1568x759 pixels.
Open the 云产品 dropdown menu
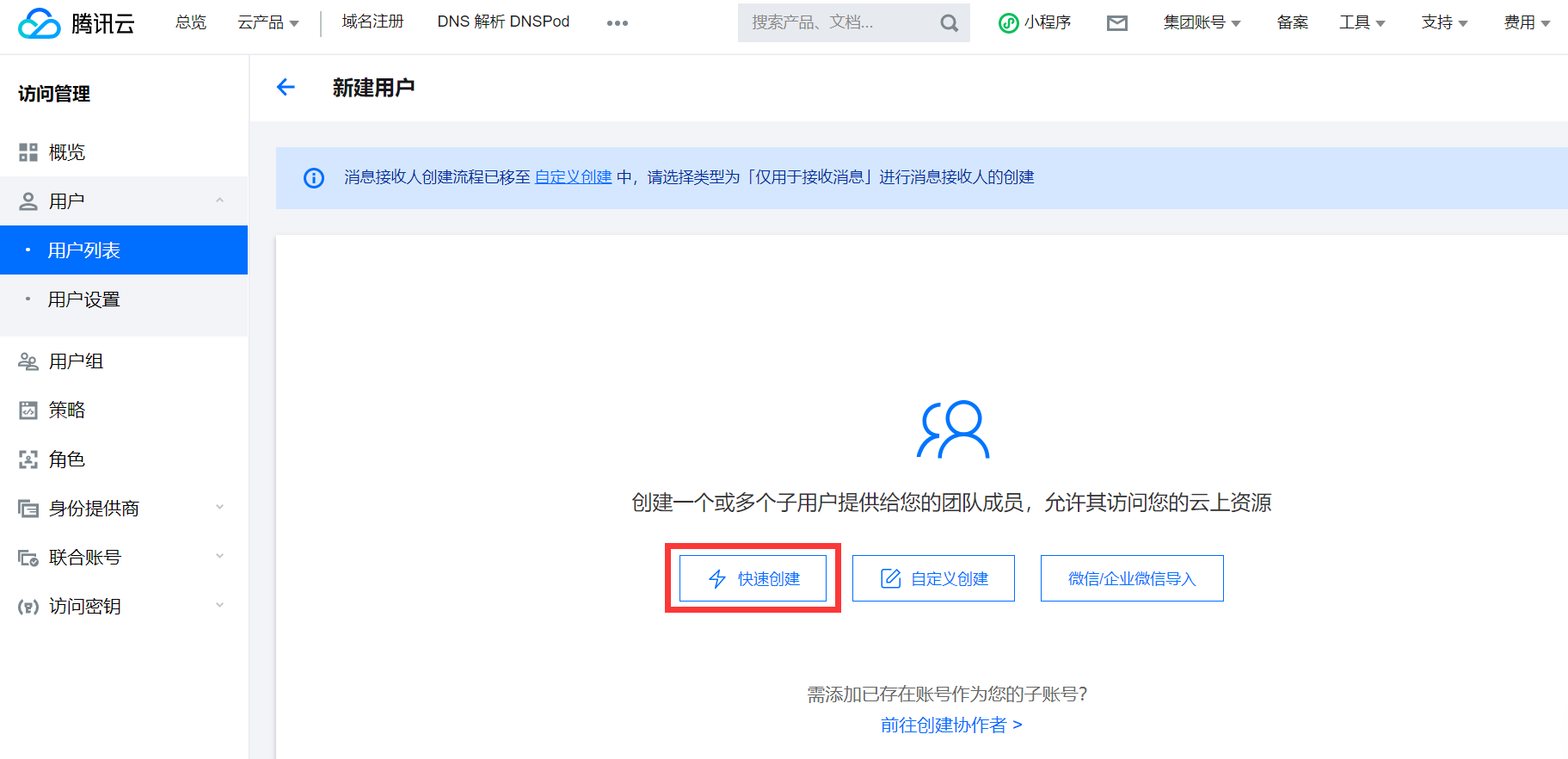point(267,23)
